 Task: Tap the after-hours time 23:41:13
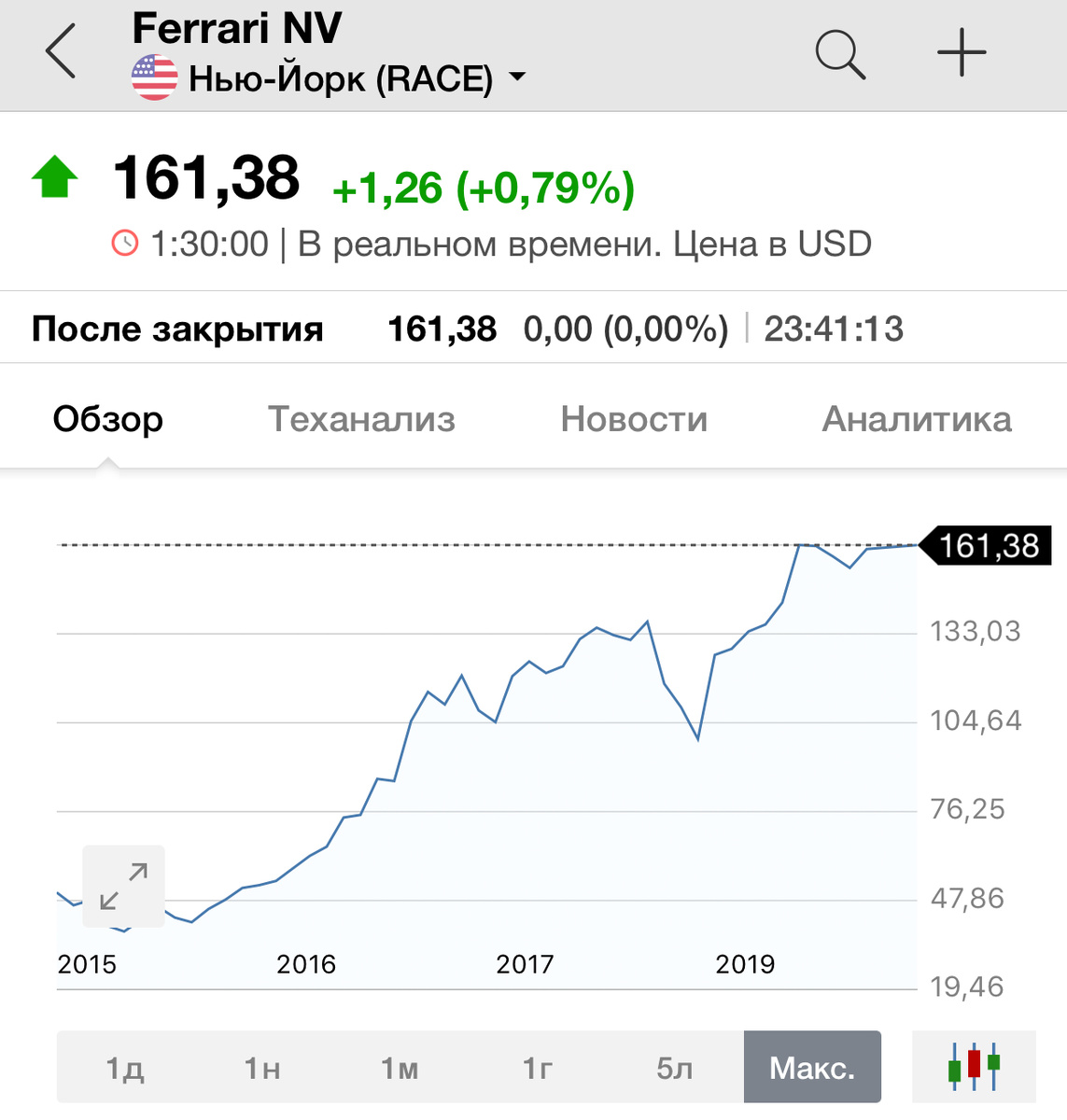834,329
